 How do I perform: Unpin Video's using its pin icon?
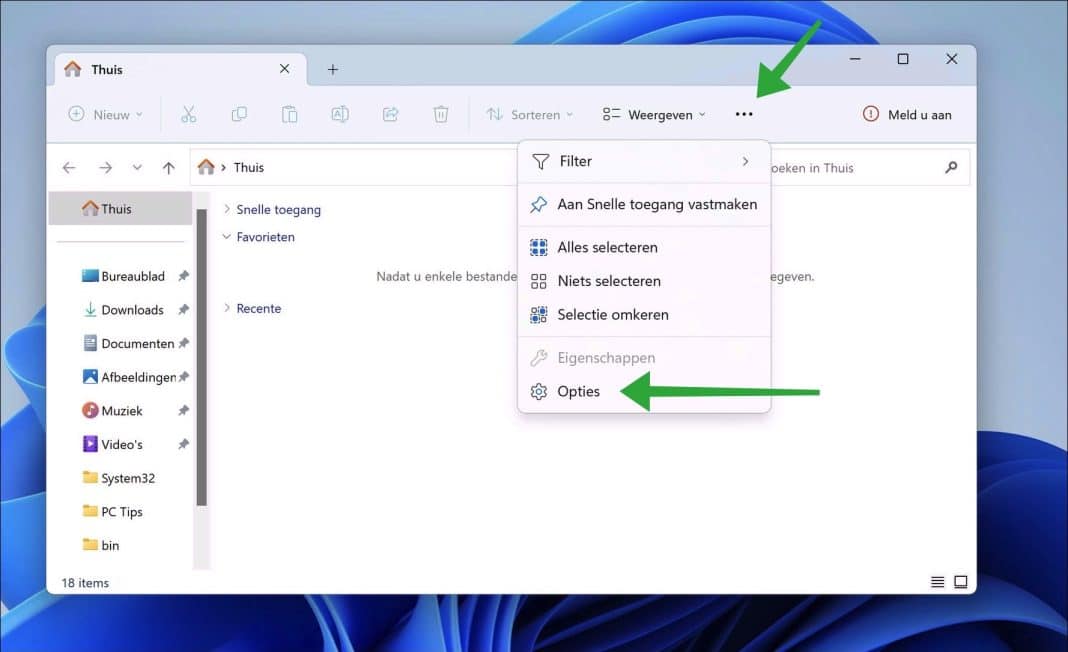pyautogui.click(x=183, y=444)
